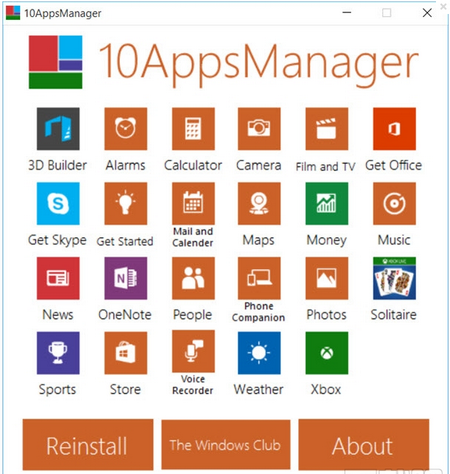This screenshot has width=450, height=474.
Task: Choose the Mail and Calender tile
Action: coord(193,203)
